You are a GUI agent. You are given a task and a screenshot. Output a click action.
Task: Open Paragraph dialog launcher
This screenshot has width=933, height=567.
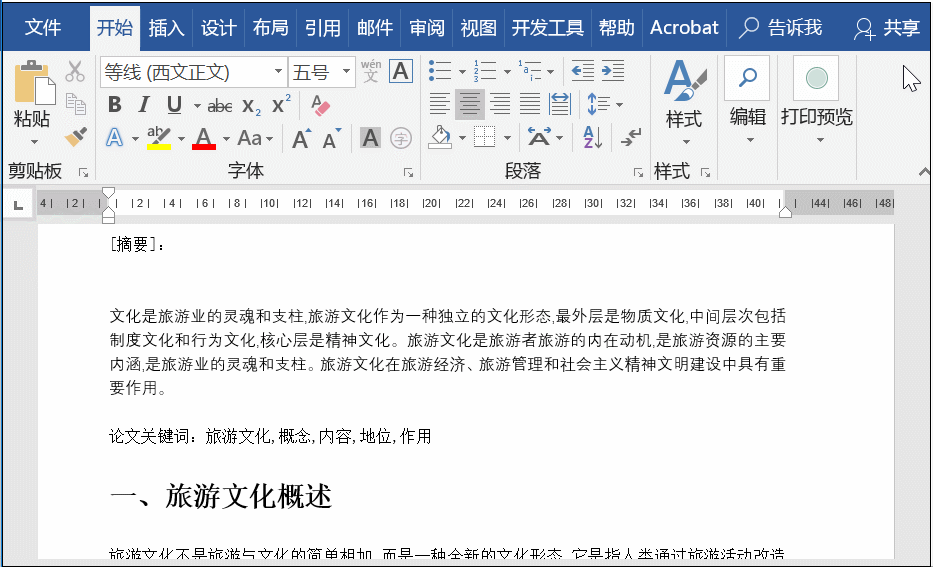coord(638,173)
